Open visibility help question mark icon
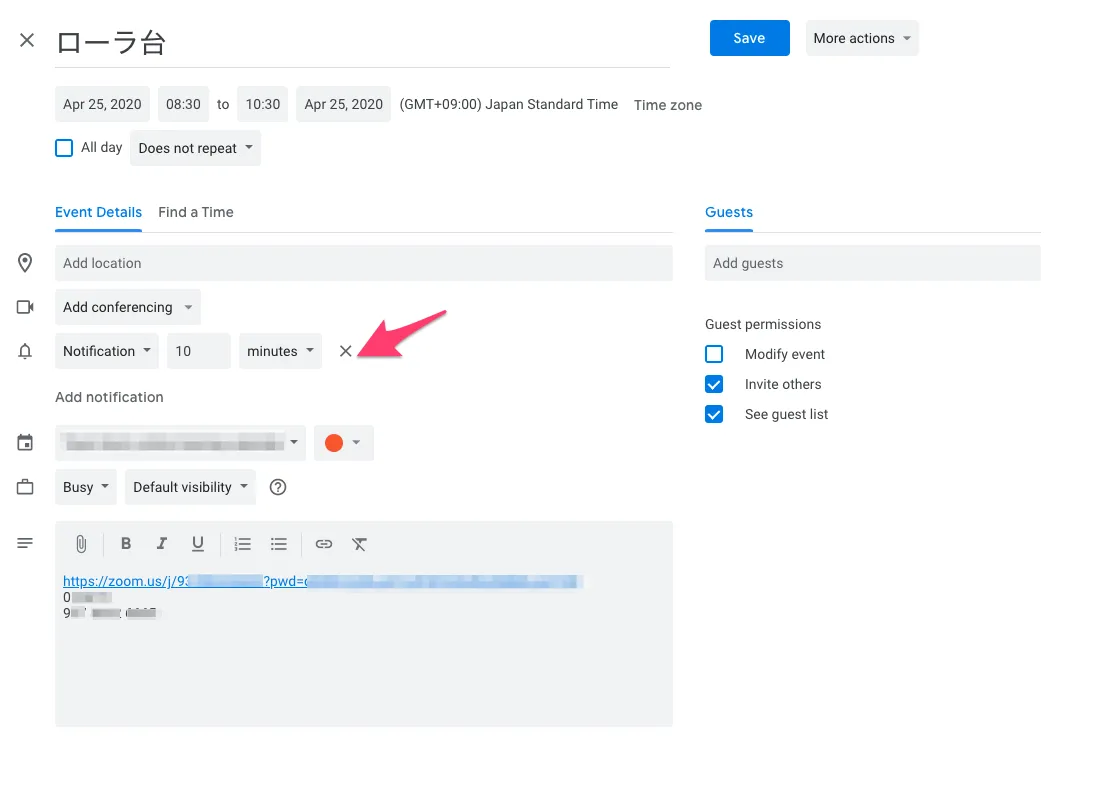The height and width of the screenshot is (785, 1098). 279,487
